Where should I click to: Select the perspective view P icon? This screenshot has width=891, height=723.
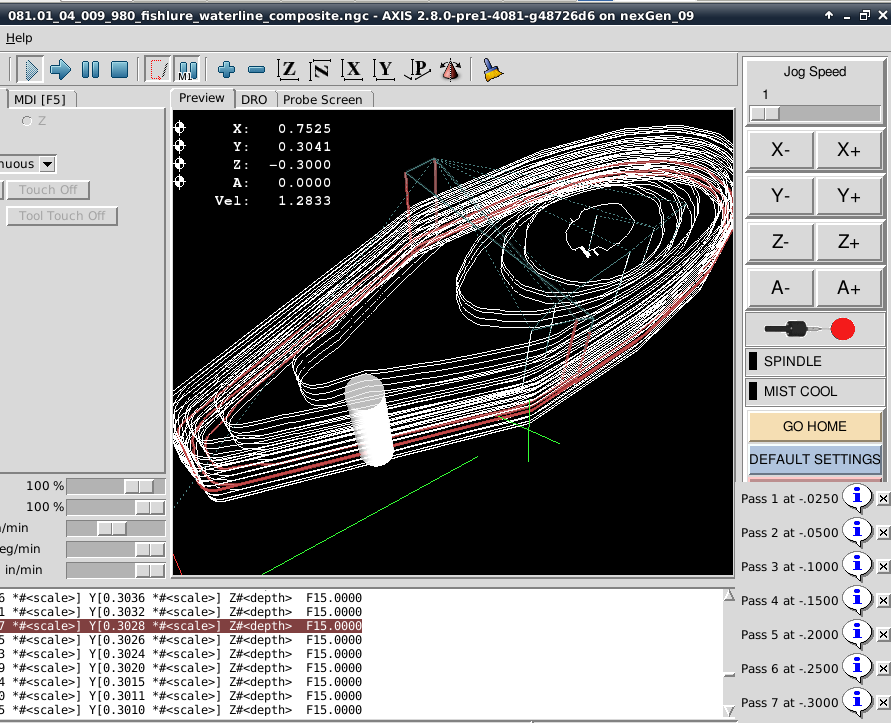417,69
